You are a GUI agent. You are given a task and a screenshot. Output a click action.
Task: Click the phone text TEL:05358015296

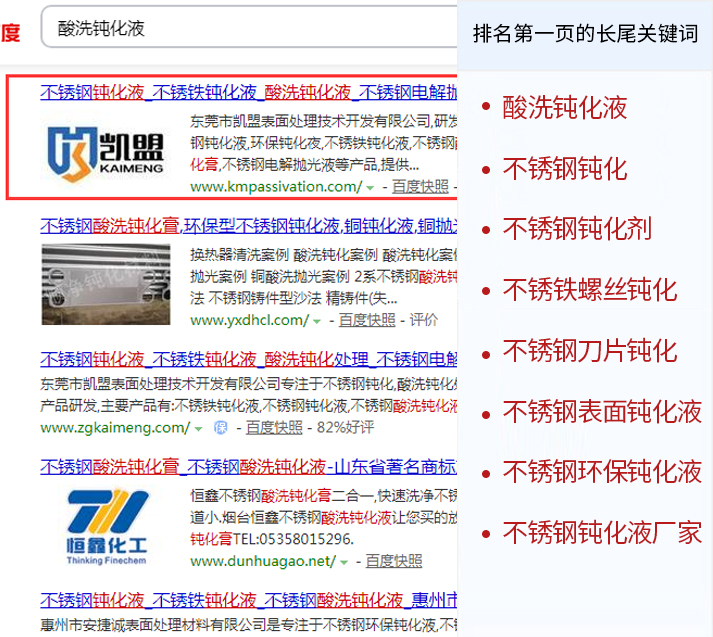tap(293, 539)
